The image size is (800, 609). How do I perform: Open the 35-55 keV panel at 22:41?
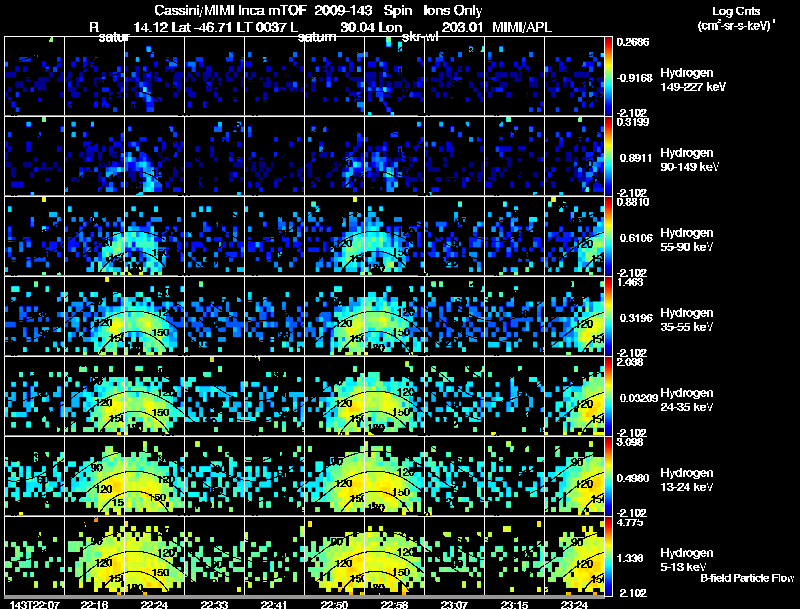(x=274, y=316)
